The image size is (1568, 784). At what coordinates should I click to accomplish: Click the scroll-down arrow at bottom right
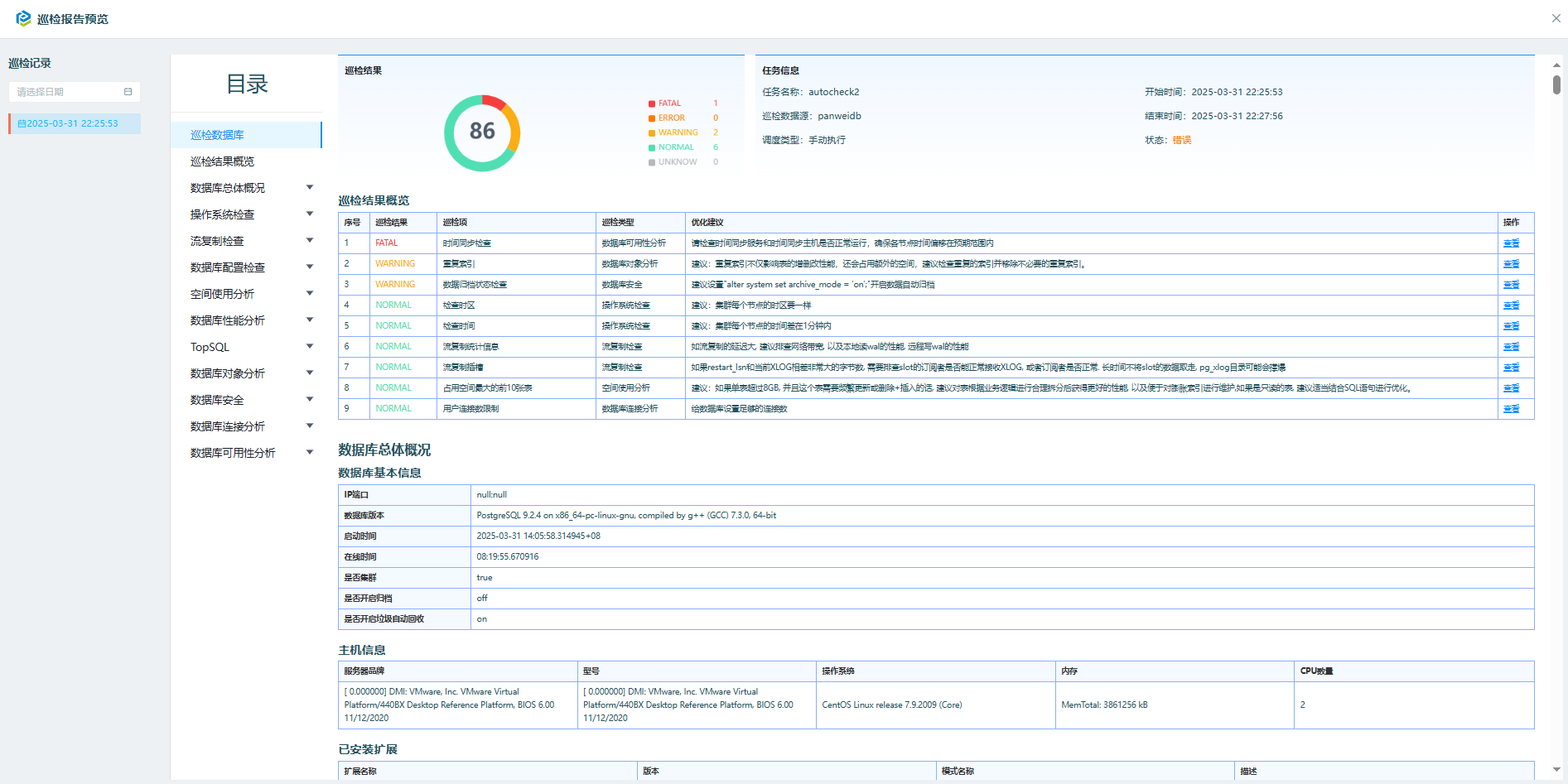click(x=1556, y=770)
